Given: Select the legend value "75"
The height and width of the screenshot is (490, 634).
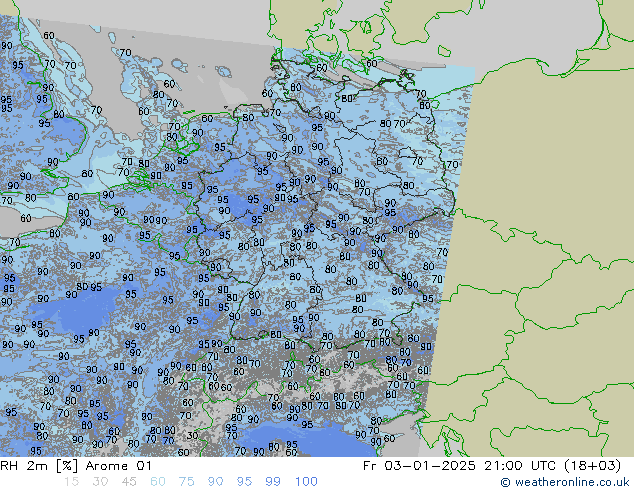Looking at the screenshot, I should pyautogui.click(x=186, y=482).
